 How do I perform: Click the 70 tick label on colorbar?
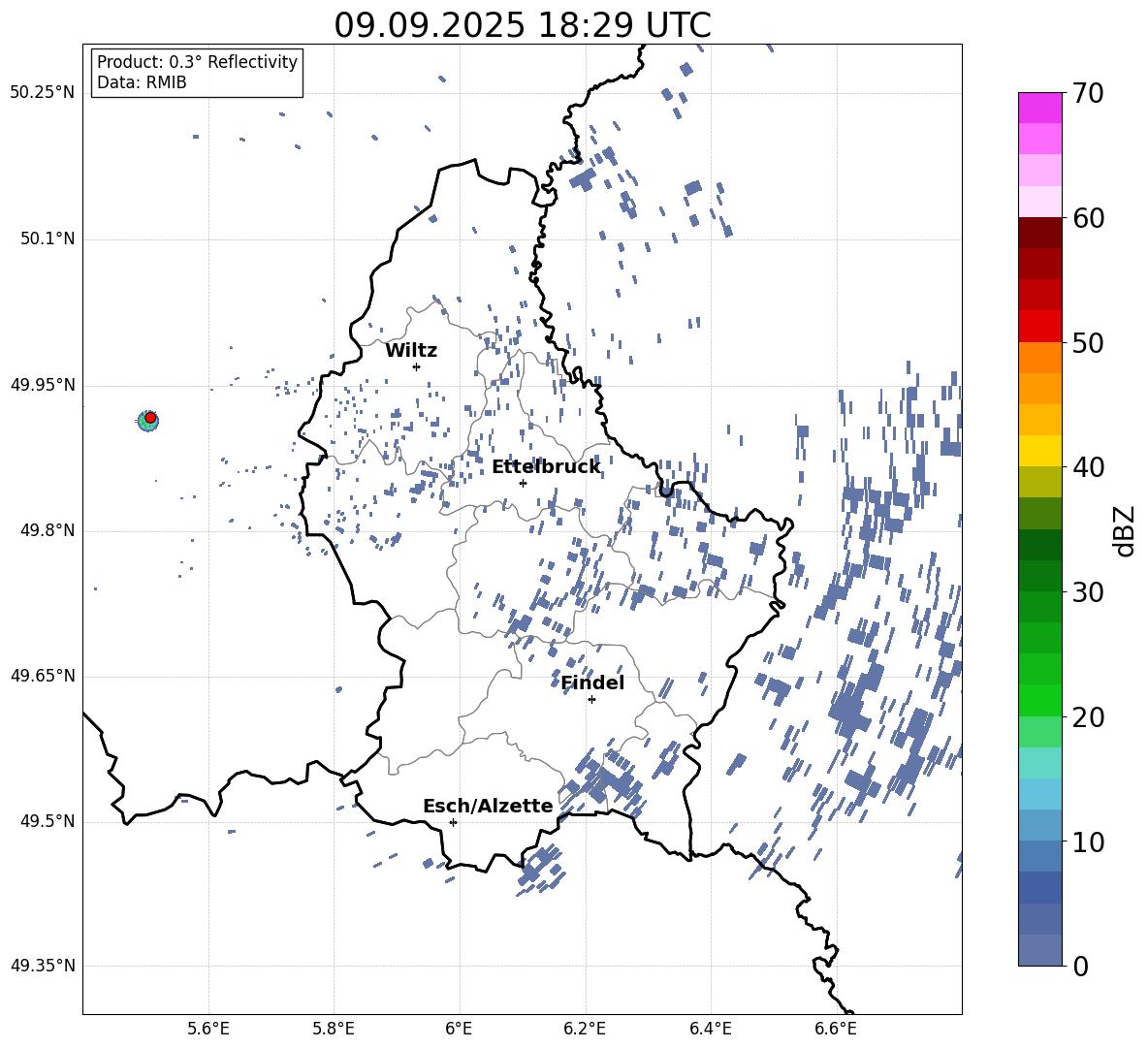(1088, 93)
